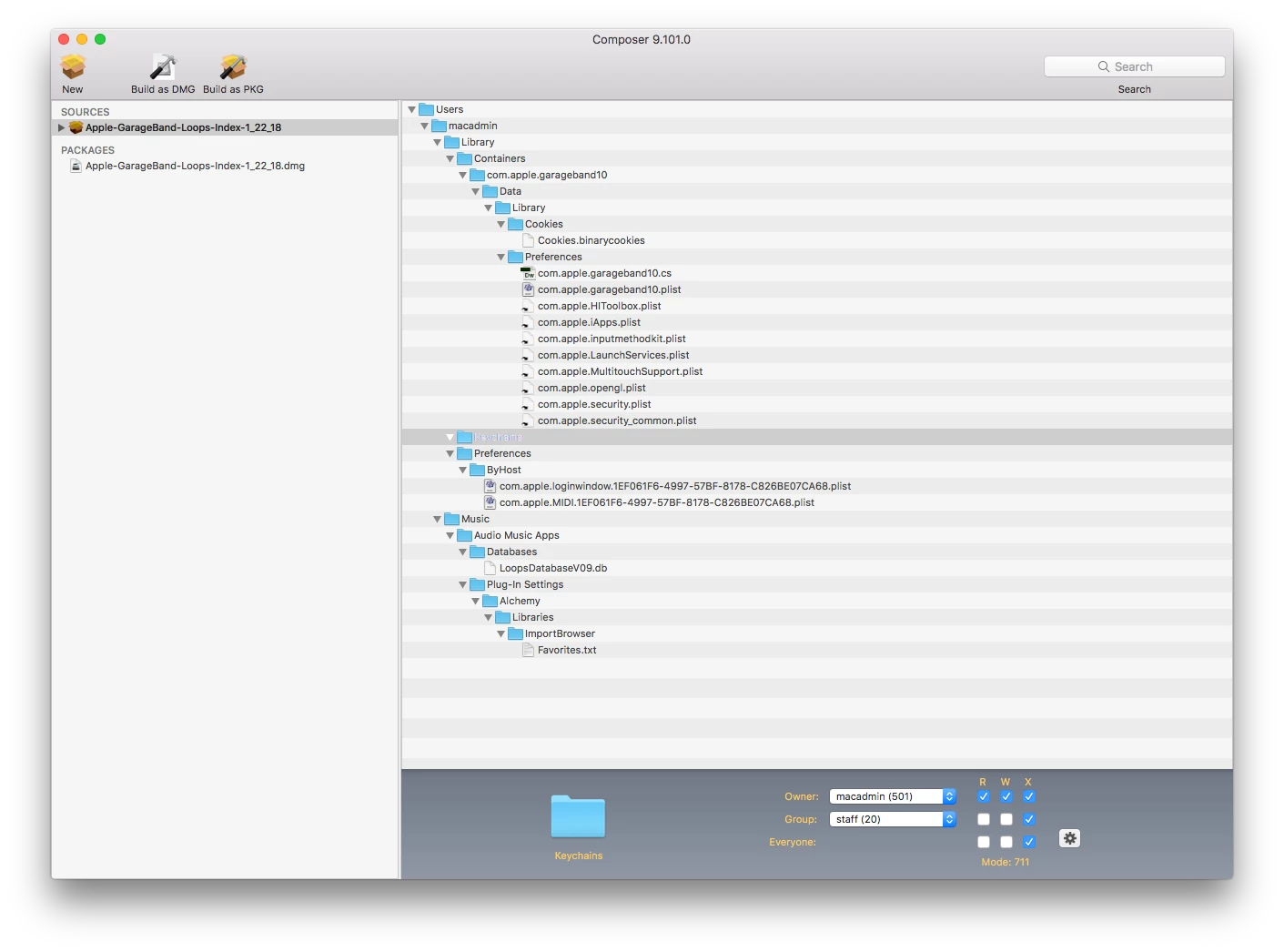Select the Containers folder icon

(x=464, y=158)
